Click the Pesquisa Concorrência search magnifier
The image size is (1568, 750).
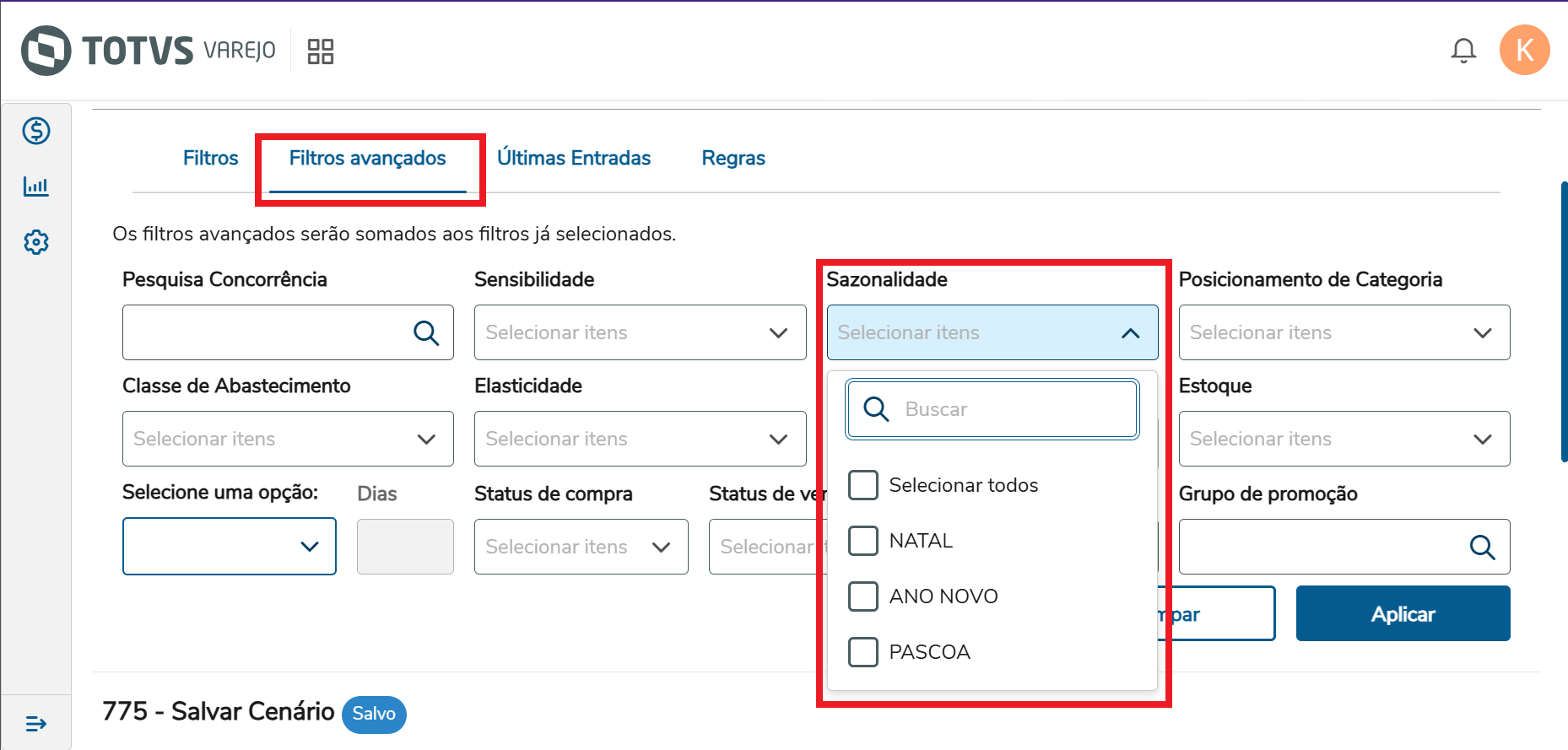(x=426, y=333)
